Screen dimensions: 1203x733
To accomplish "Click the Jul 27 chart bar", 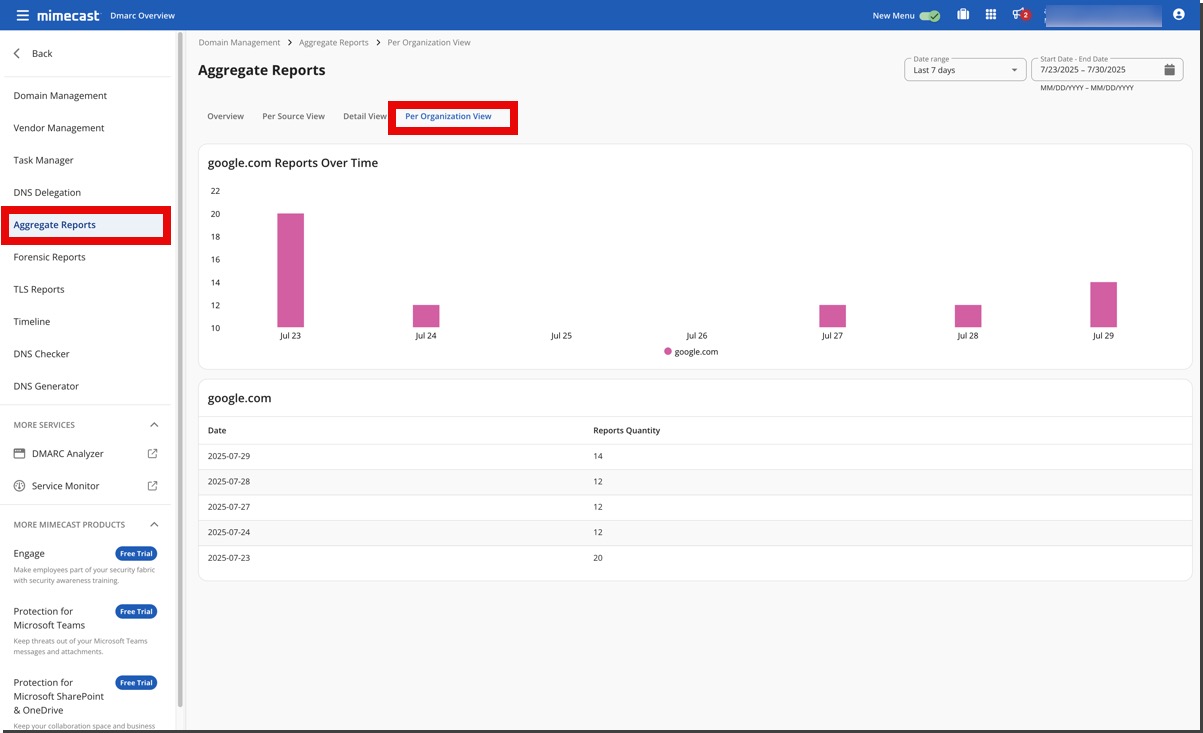I will coord(832,316).
